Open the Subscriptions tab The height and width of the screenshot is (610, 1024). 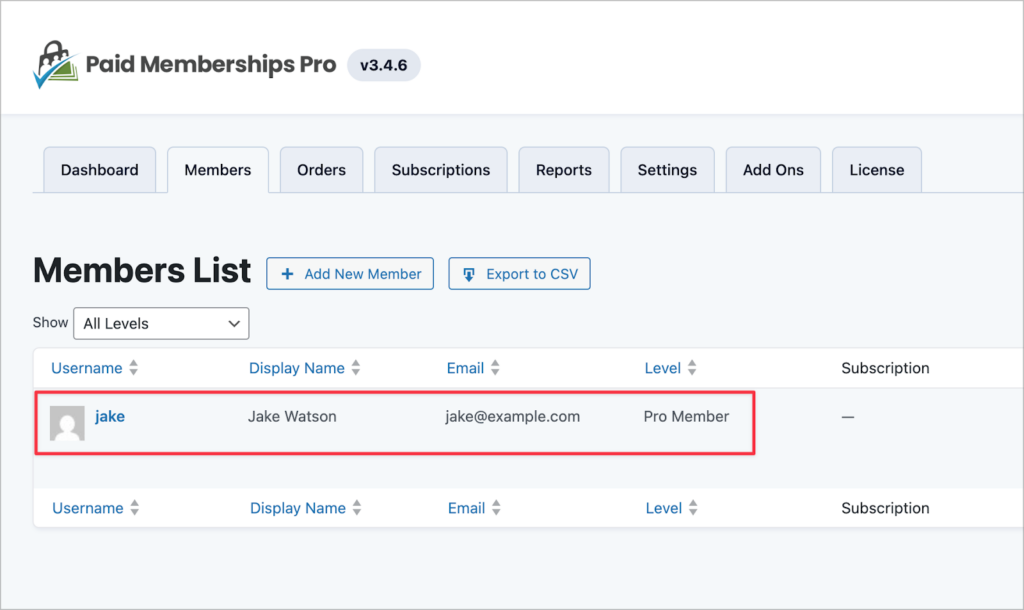click(x=440, y=170)
